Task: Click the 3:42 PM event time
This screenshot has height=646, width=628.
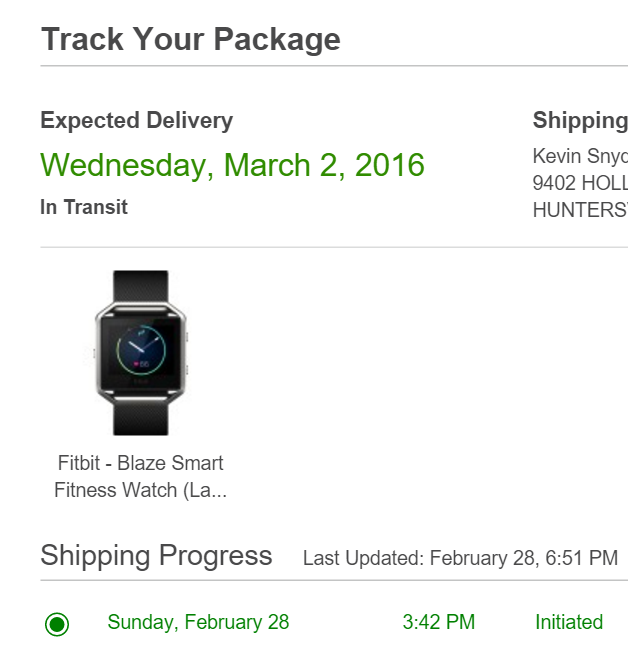Action: tap(438, 622)
